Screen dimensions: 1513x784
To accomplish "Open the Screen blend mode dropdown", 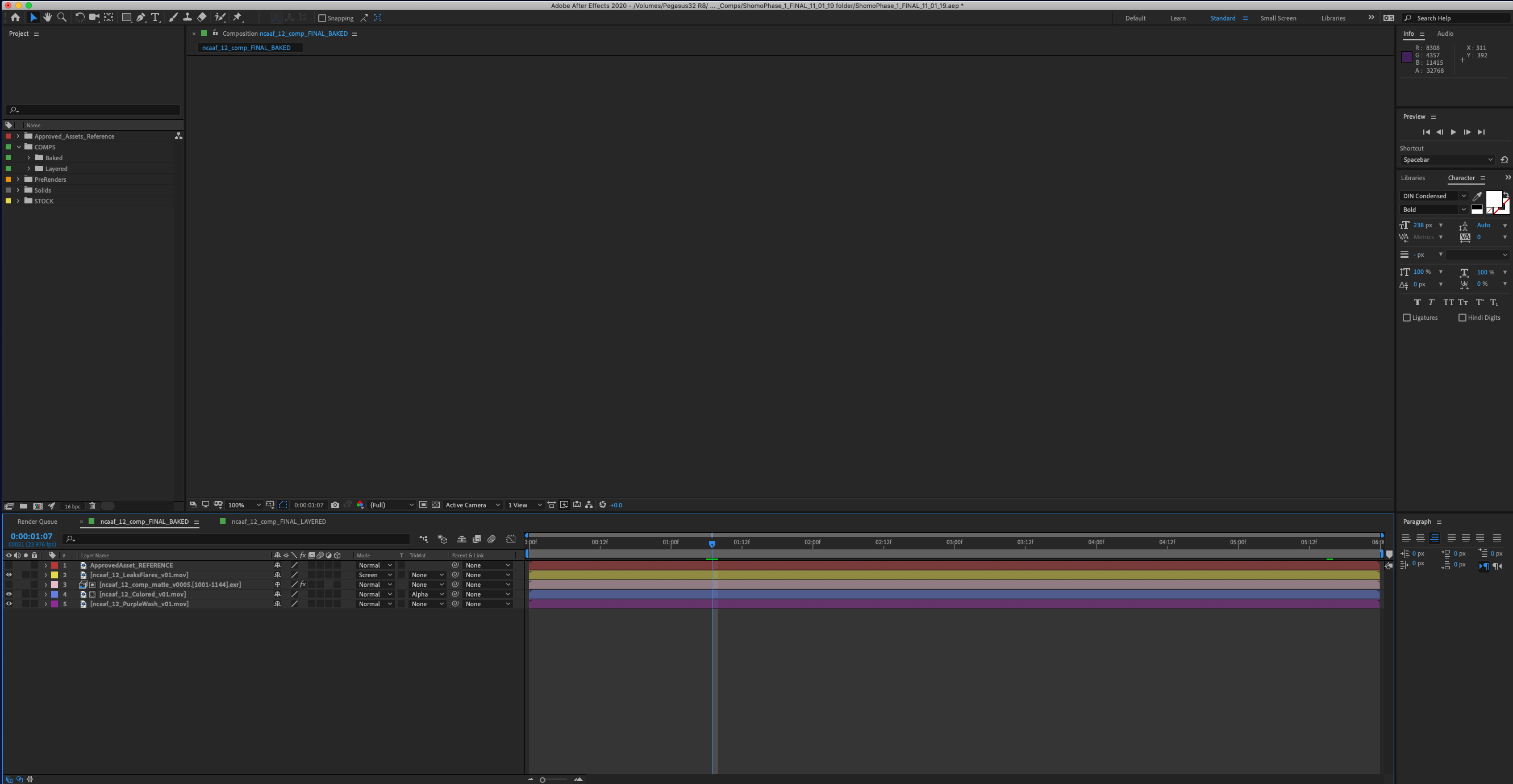I will click(375, 575).
